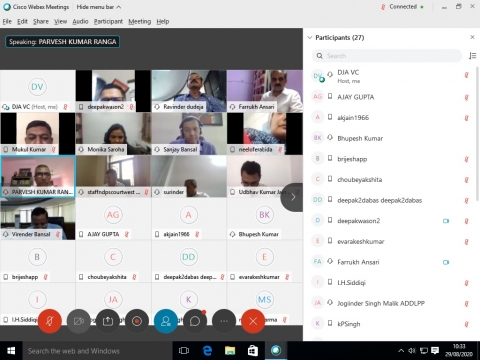Open the more options ellipsis button
Screen dimensions: 480x360
point(224,321)
